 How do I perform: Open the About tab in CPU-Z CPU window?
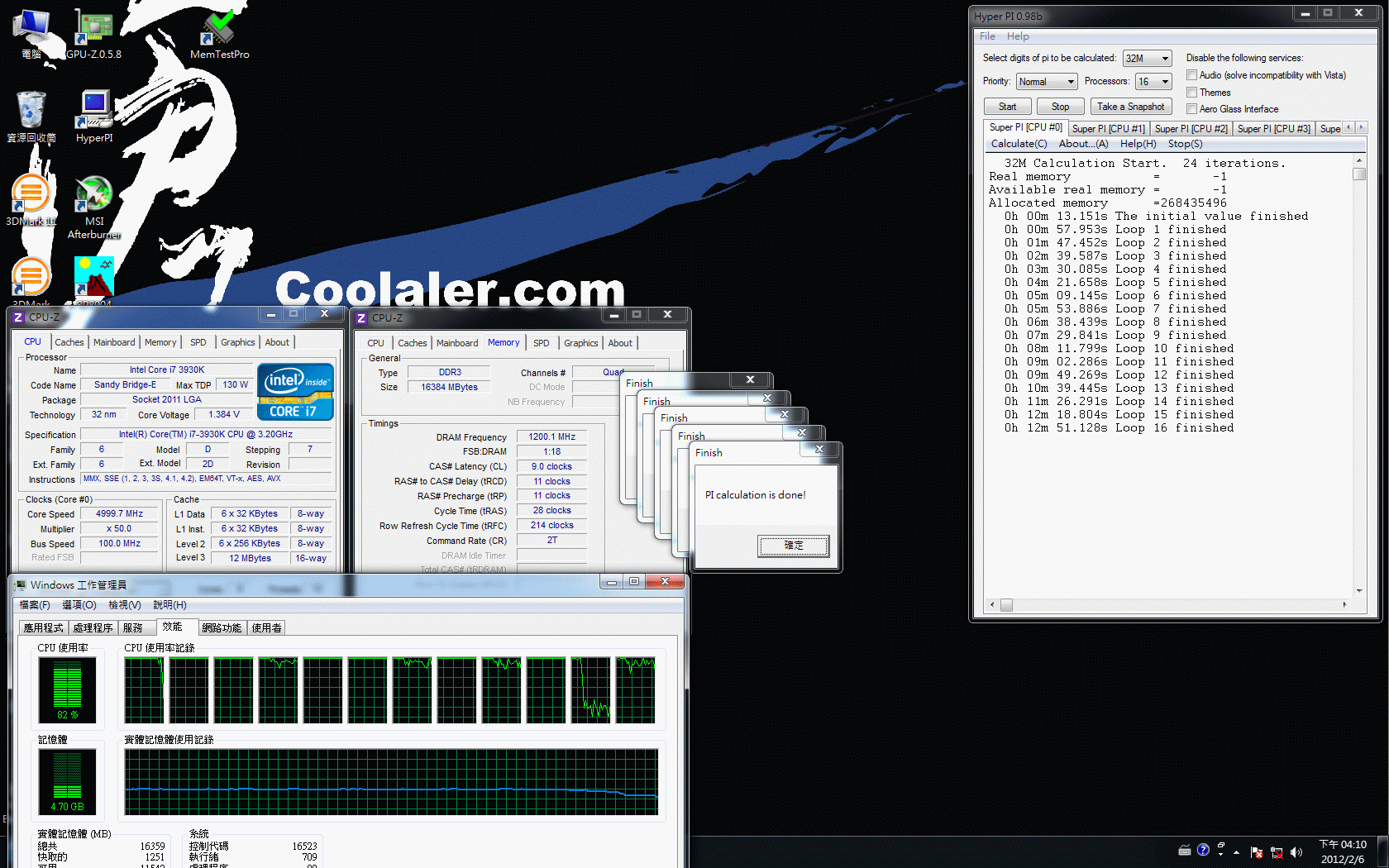[x=277, y=342]
